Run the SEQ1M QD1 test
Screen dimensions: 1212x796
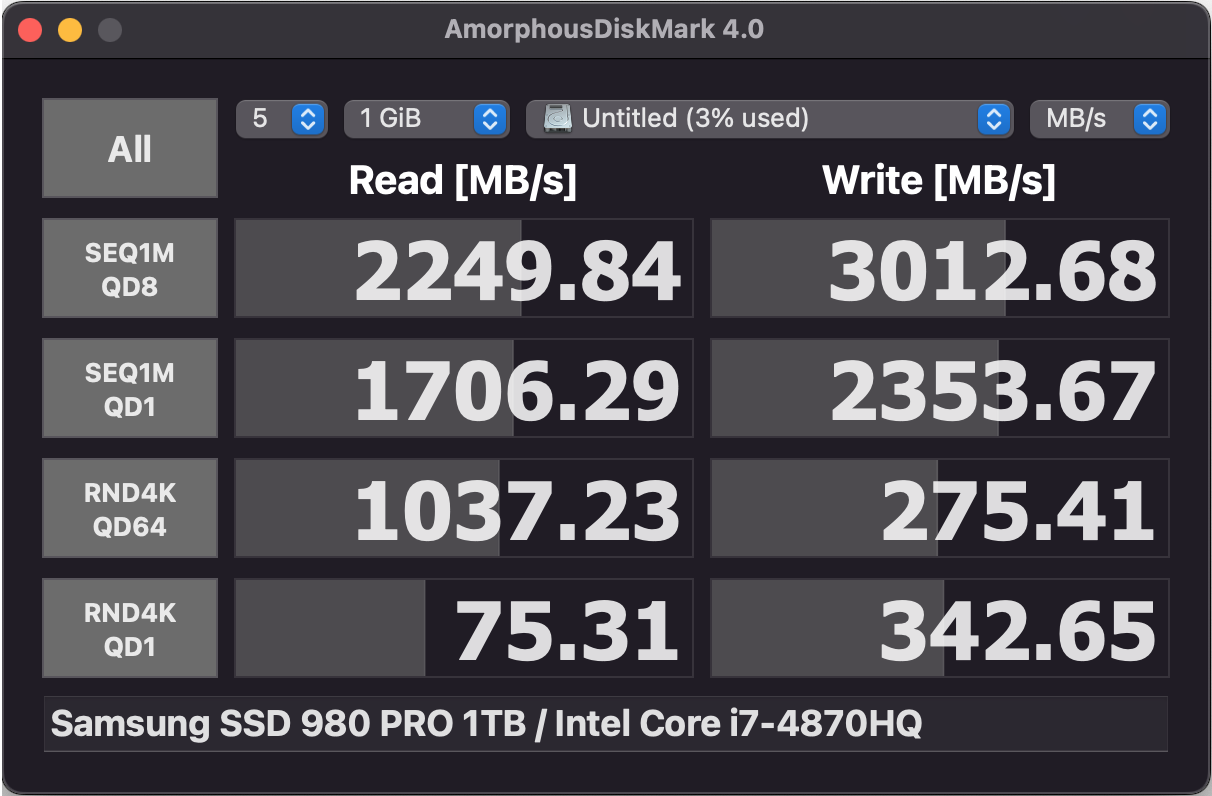[129, 387]
